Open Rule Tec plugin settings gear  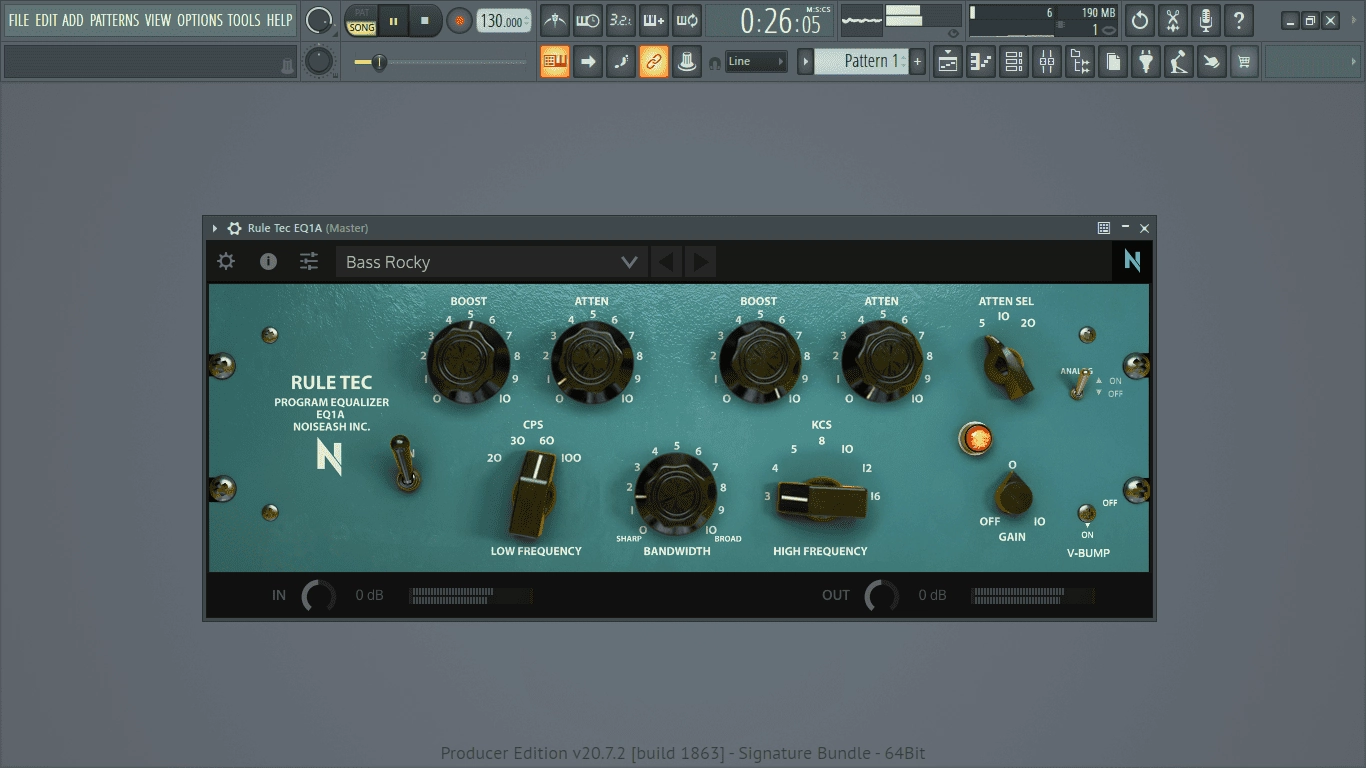pos(227,261)
